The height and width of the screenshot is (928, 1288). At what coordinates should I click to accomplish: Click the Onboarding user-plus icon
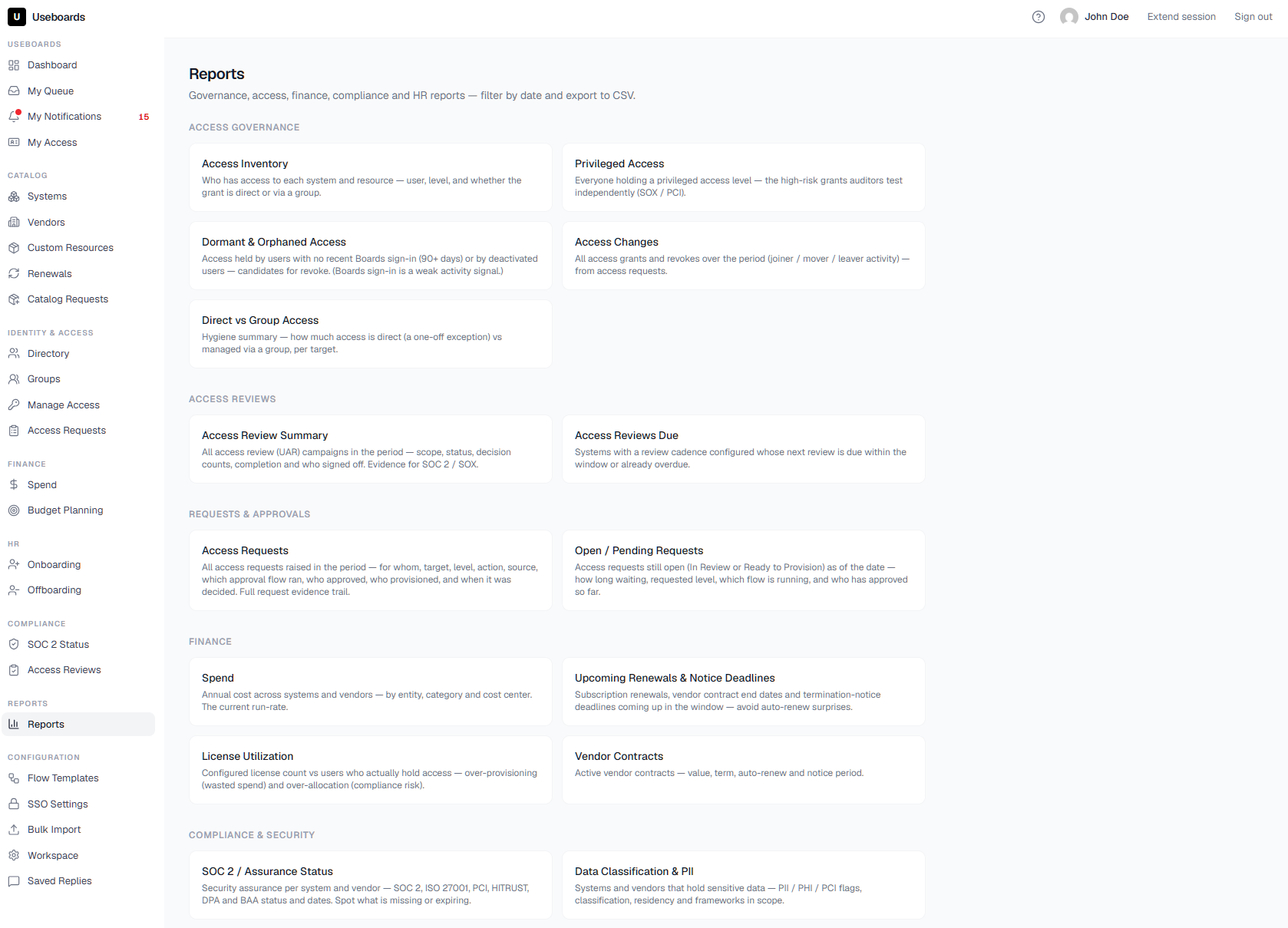(x=14, y=564)
